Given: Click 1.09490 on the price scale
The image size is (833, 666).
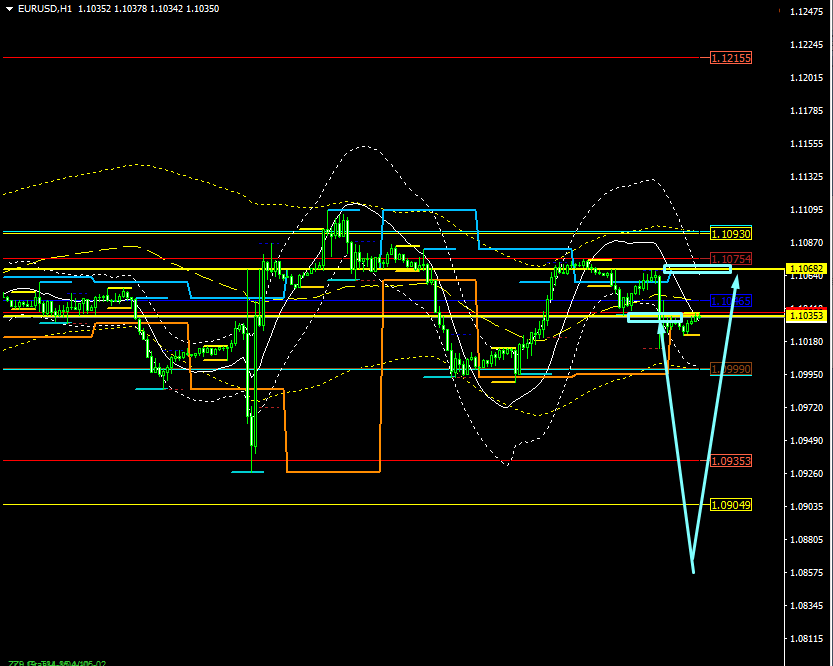Looking at the screenshot, I should tap(806, 440).
